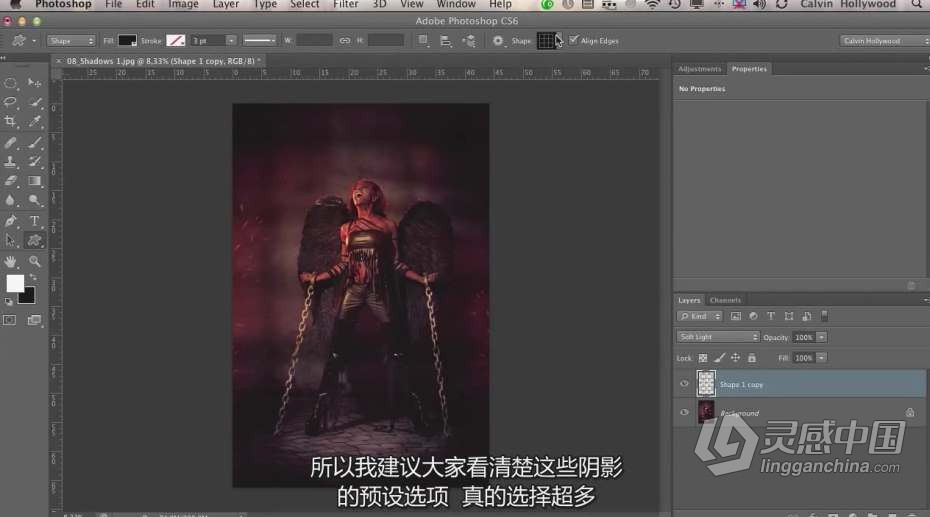930x517 pixels.
Task: Toggle the layer filtering switch
Action: (x=824, y=317)
